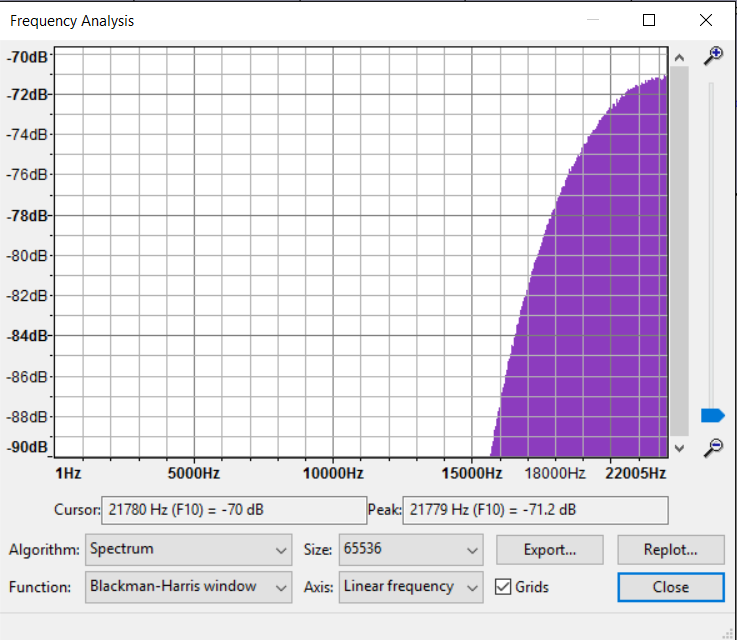The image size is (737, 640).
Task: Click the -88dB axis label
Action: pos(27,417)
